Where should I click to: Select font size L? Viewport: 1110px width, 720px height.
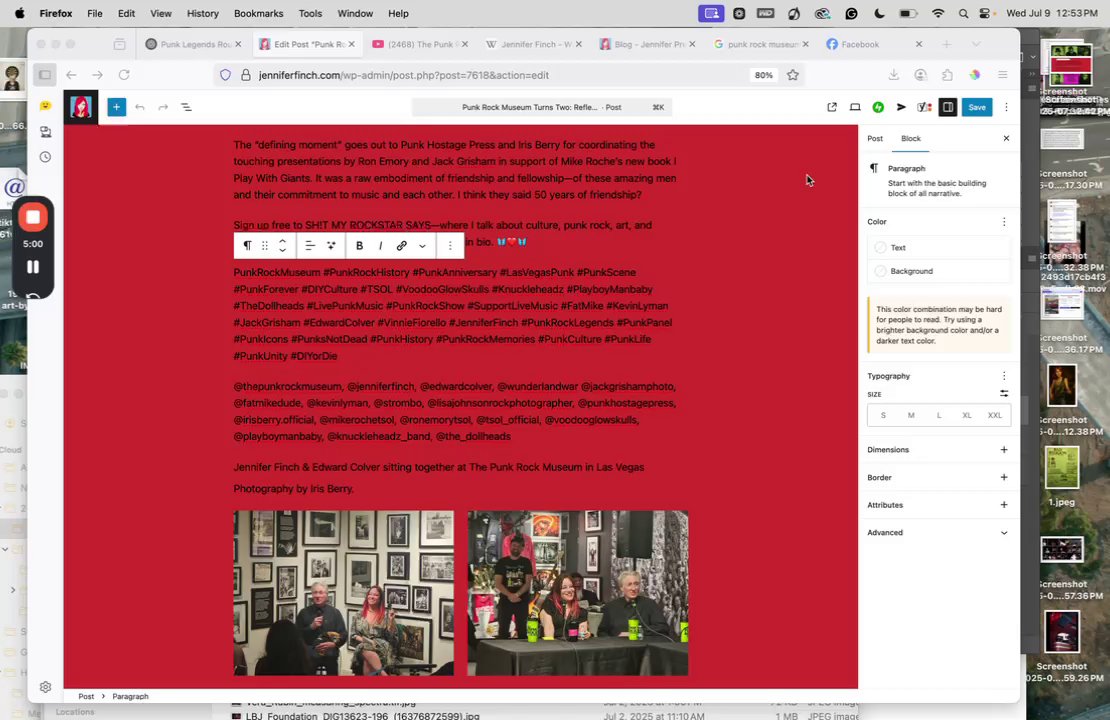point(939,416)
